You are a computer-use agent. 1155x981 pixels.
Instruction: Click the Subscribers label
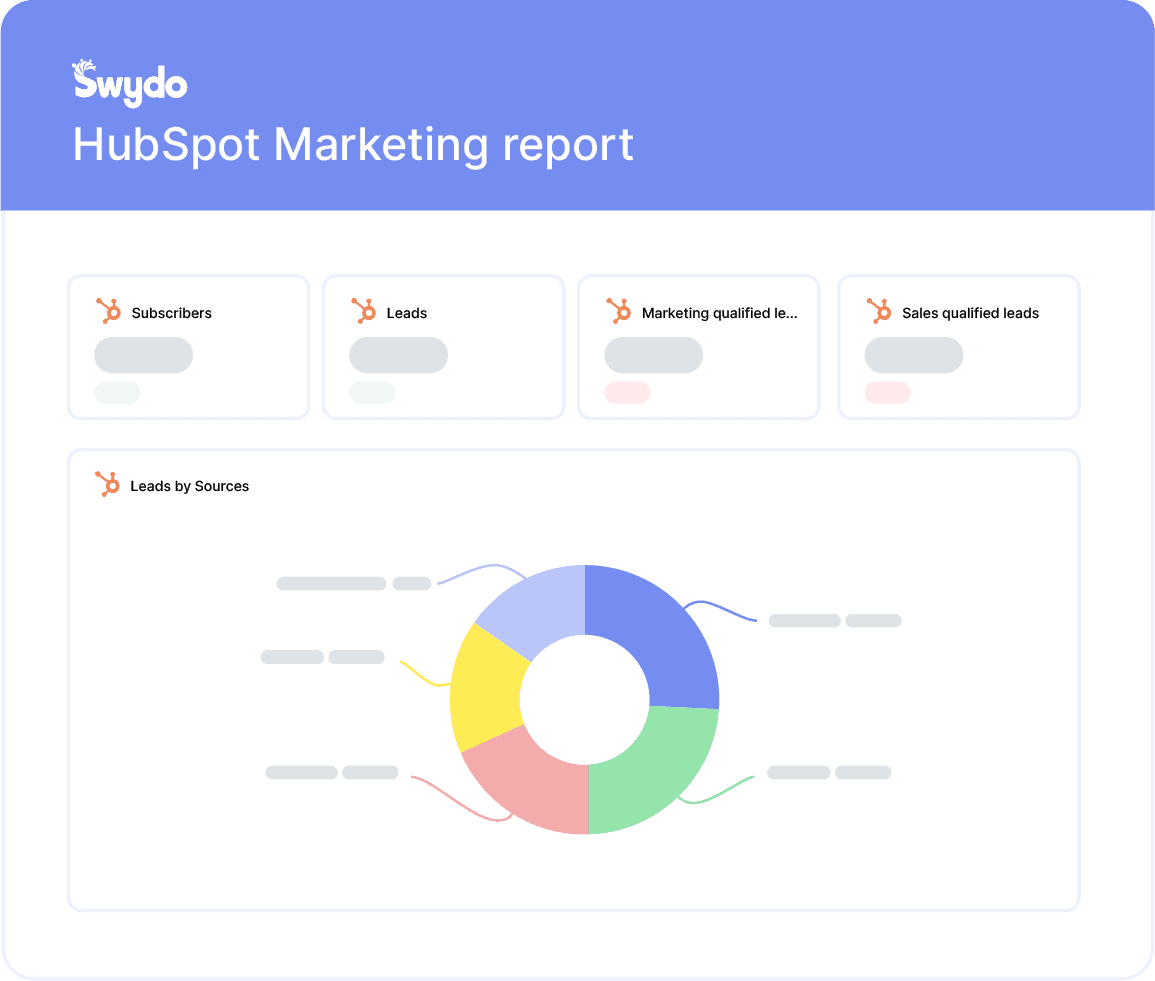pos(172,313)
